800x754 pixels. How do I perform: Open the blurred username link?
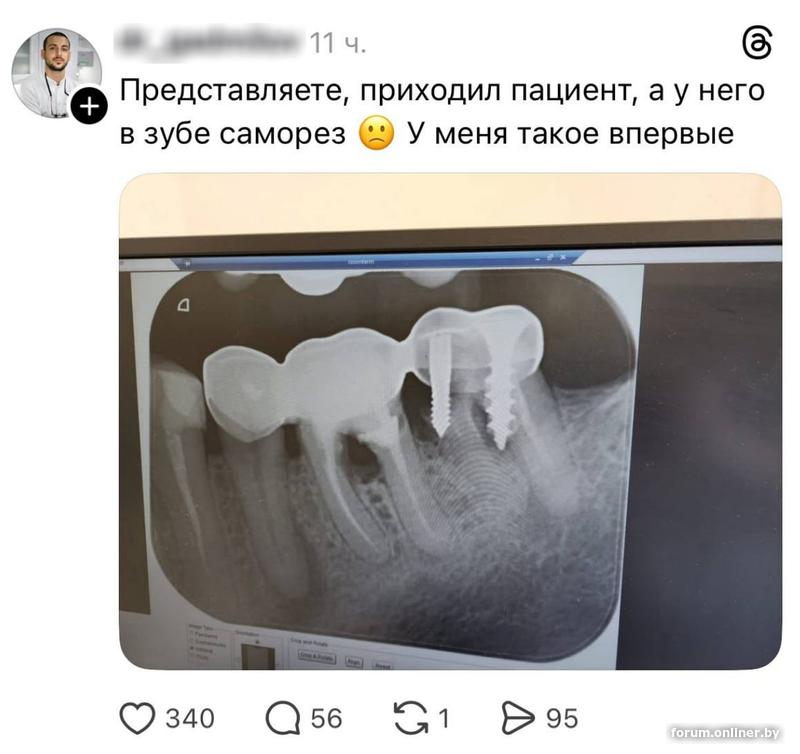coord(209,42)
